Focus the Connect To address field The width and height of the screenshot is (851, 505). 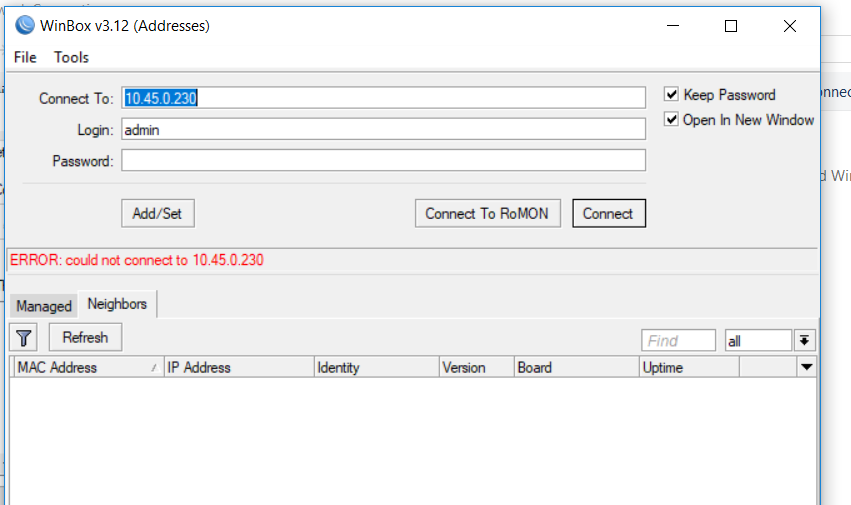pos(383,98)
